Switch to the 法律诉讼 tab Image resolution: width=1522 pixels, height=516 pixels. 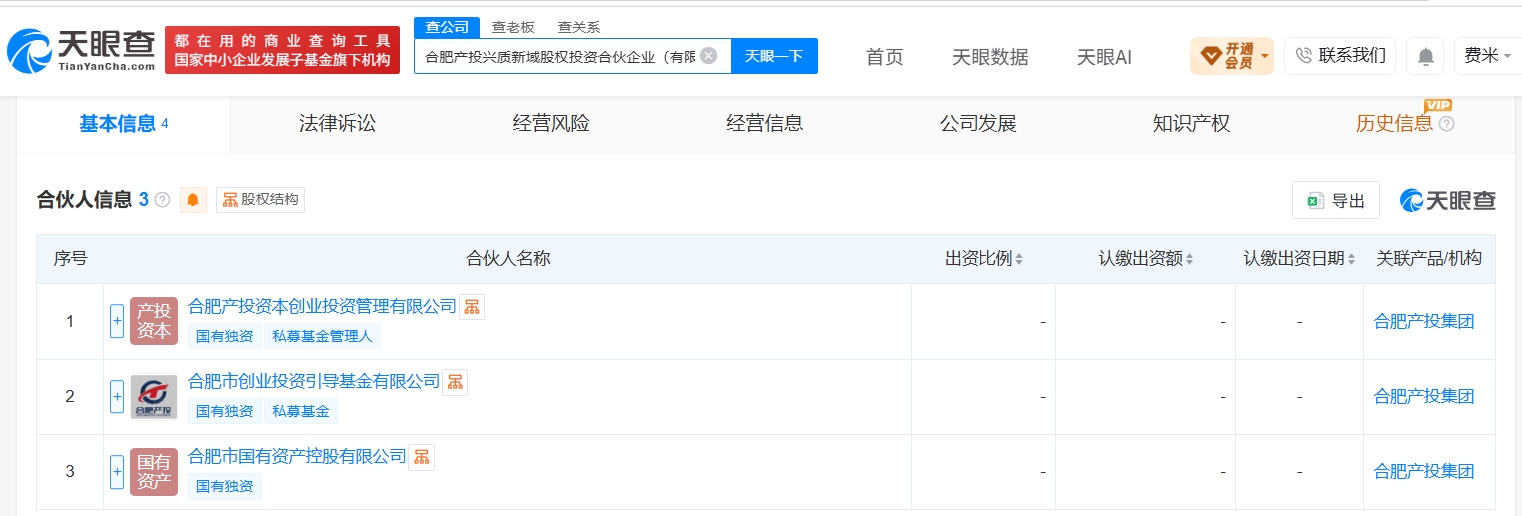(x=337, y=124)
